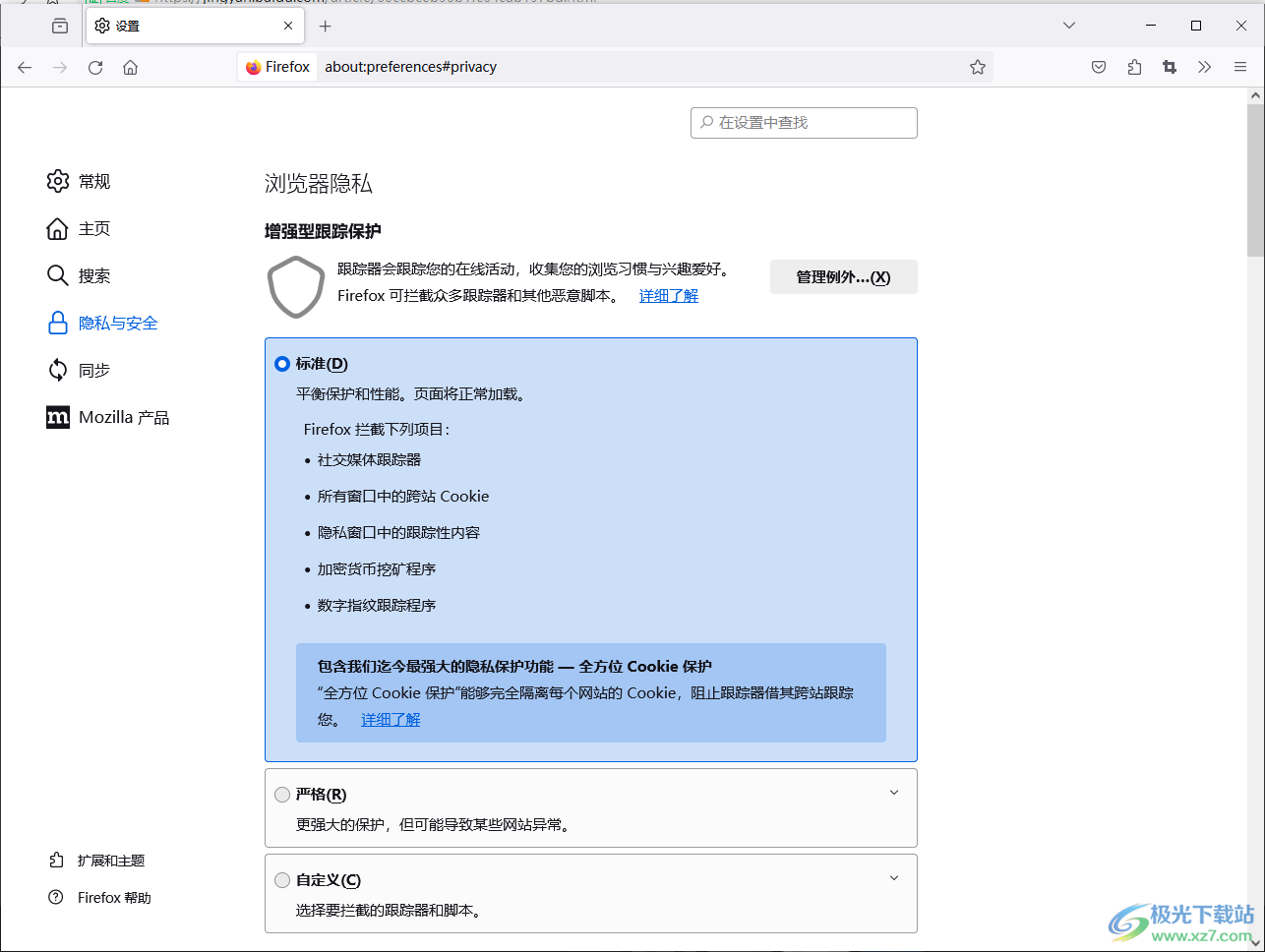Select 严格(R) protection radio button
This screenshot has width=1265, height=952.
pyautogui.click(x=282, y=795)
